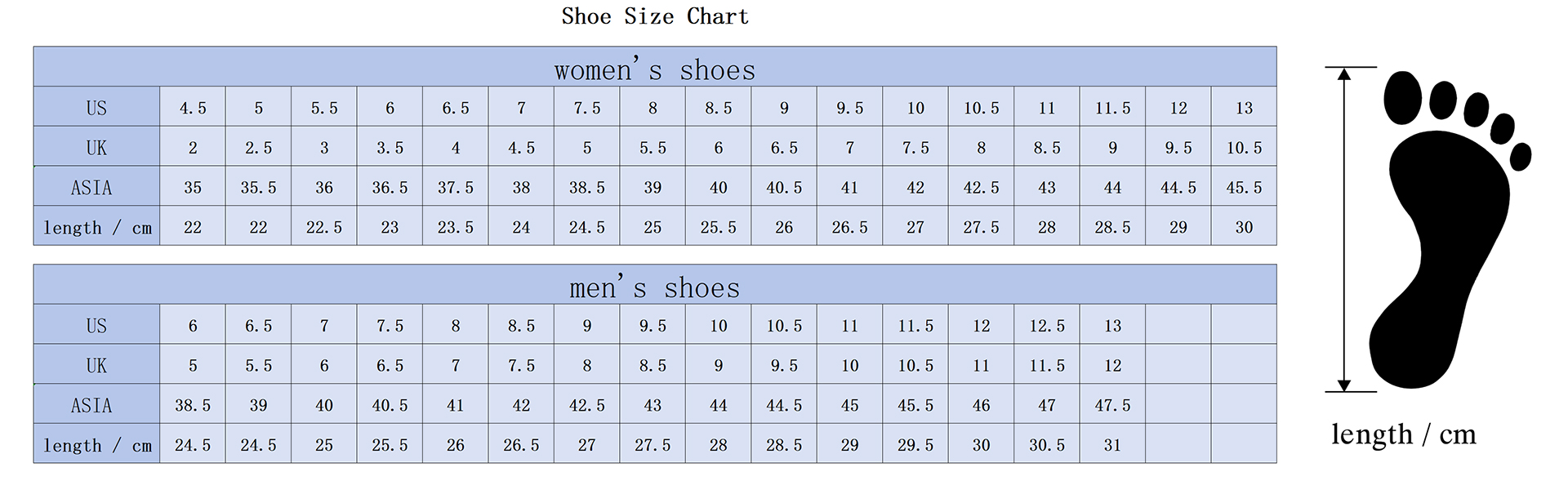Click the big toe of the footprint
Viewport: 1568px width, 503px height.
[x=1403, y=99]
